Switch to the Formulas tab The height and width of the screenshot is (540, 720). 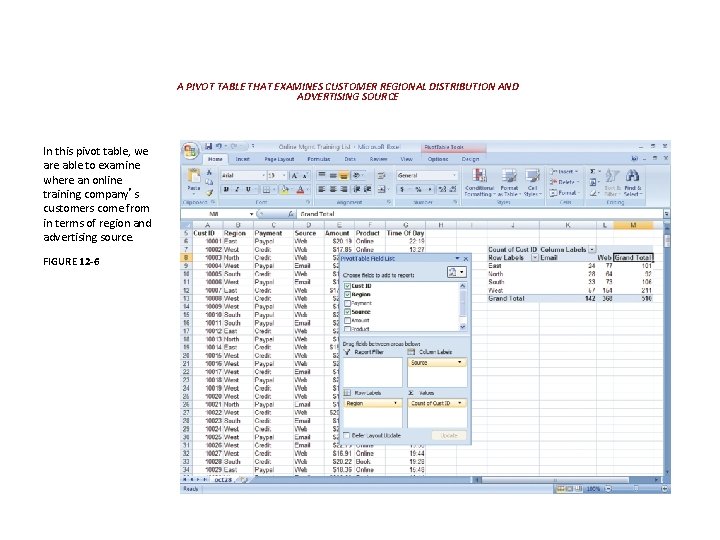319,159
